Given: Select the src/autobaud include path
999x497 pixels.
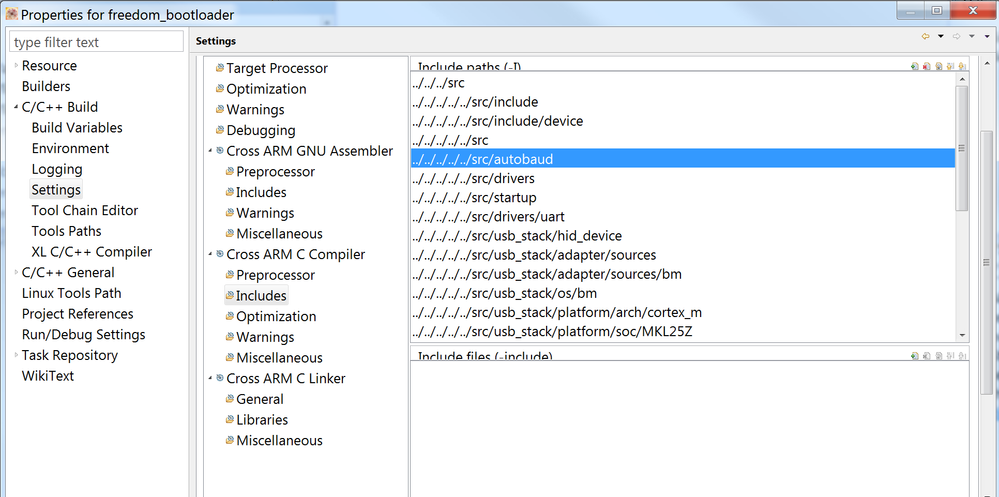Looking at the screenshot, I should click(x=683, y=159).
